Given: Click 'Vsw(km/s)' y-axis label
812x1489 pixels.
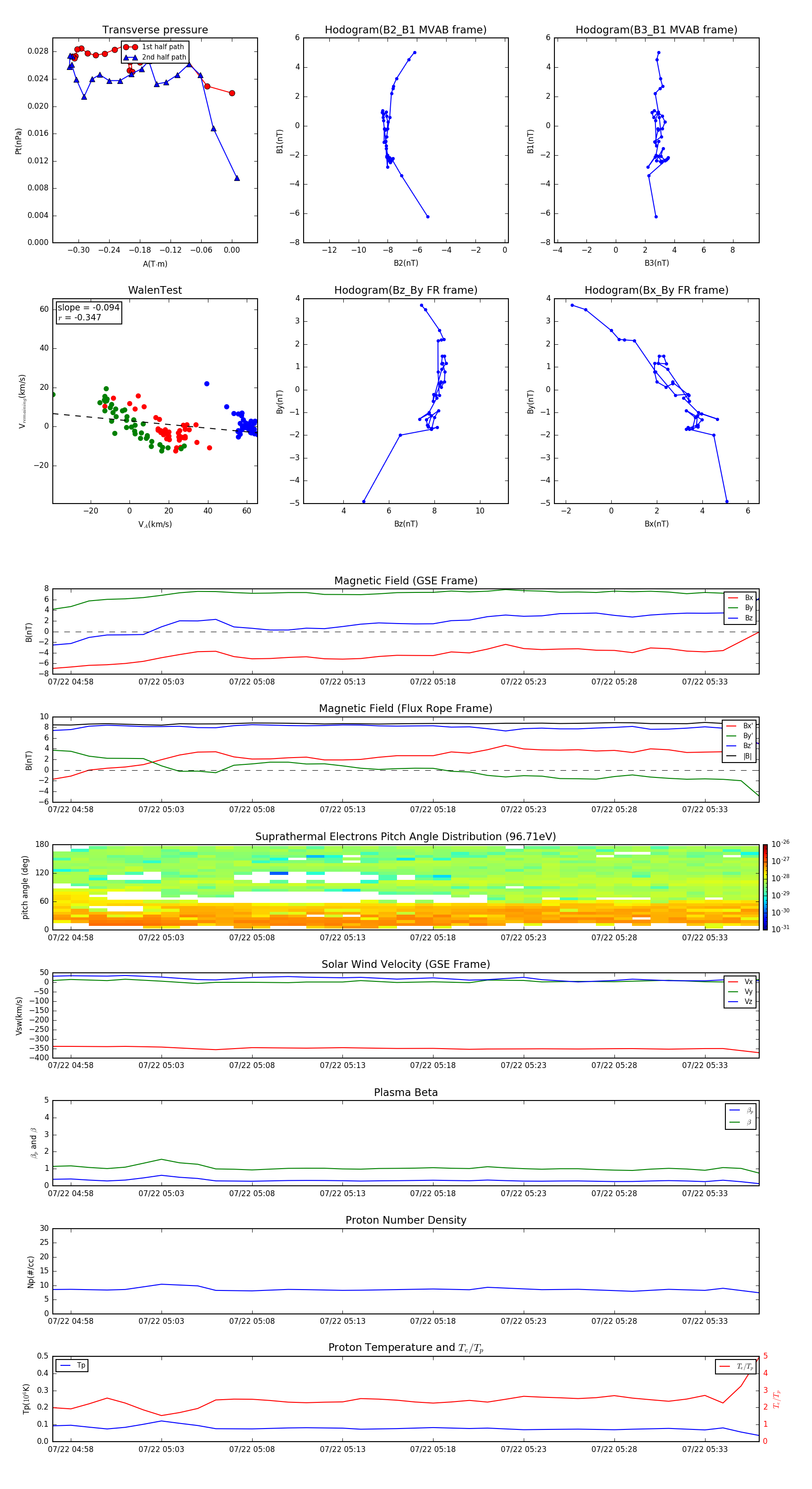Looking at the screenshot, I should (18, 1015).
